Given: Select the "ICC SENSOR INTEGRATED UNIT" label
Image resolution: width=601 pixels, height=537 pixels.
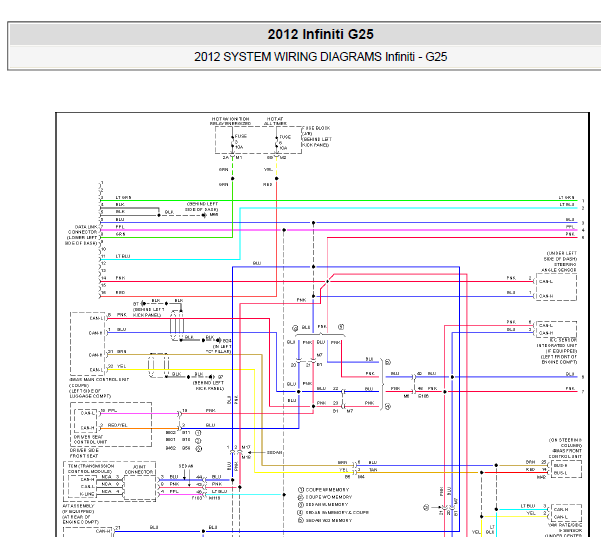Looking at the screenshot, I should pyautogui.click(x=559, y=343).
